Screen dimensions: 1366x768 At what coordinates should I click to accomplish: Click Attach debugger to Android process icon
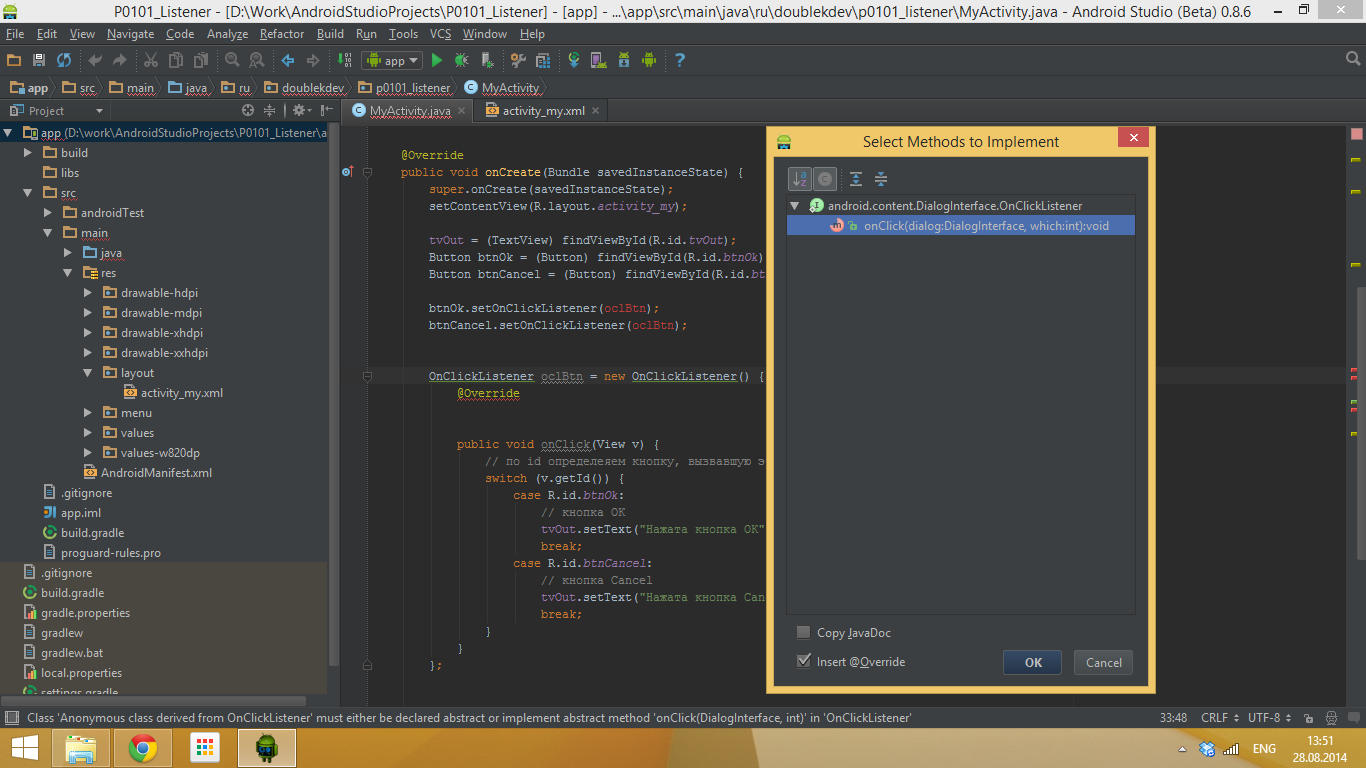coord(486,60)
